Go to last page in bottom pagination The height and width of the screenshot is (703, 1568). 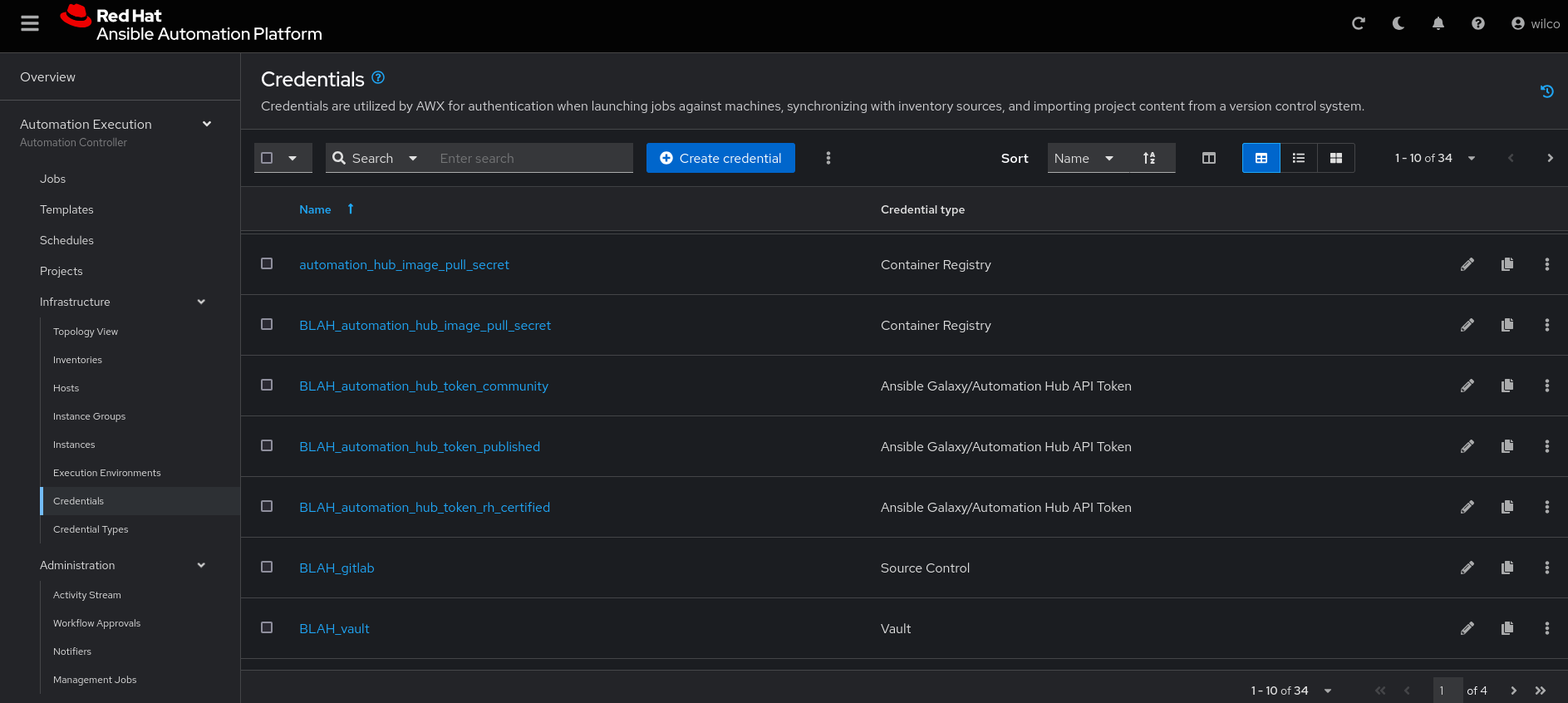pyautogui.click(x=1541, y=691)
